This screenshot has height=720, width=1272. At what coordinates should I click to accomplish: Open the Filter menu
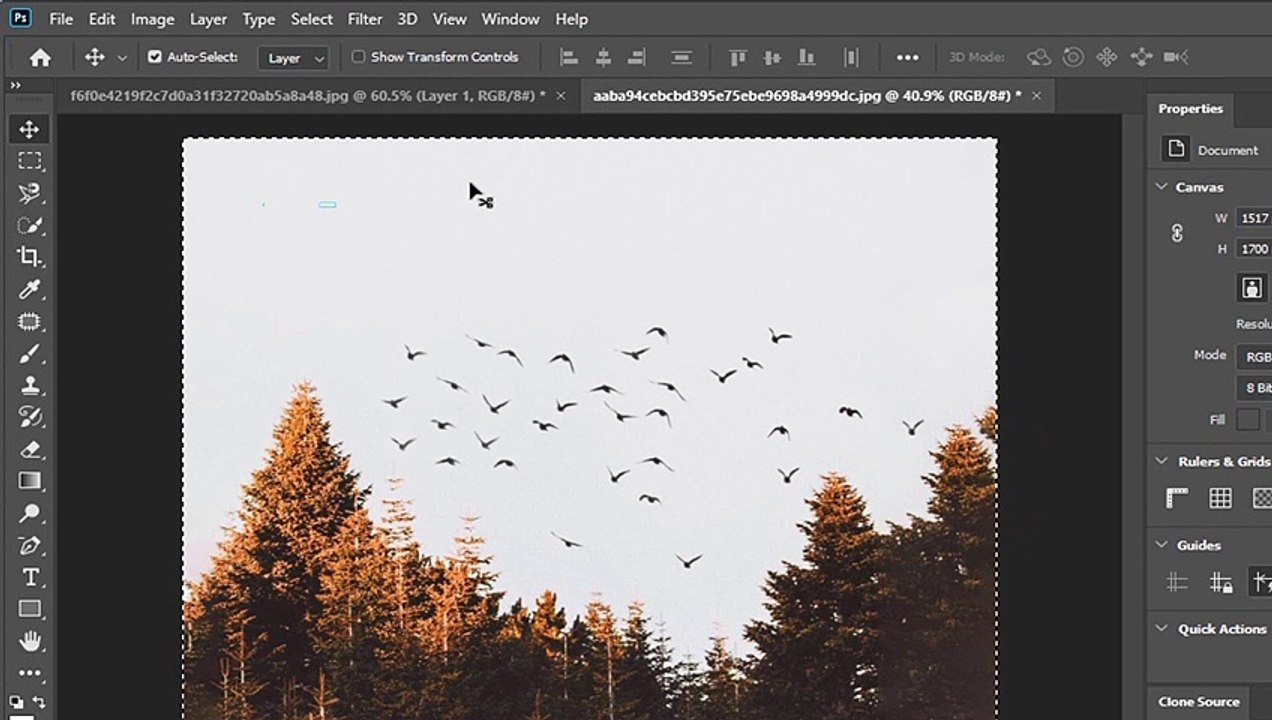(x=365, y=19)
